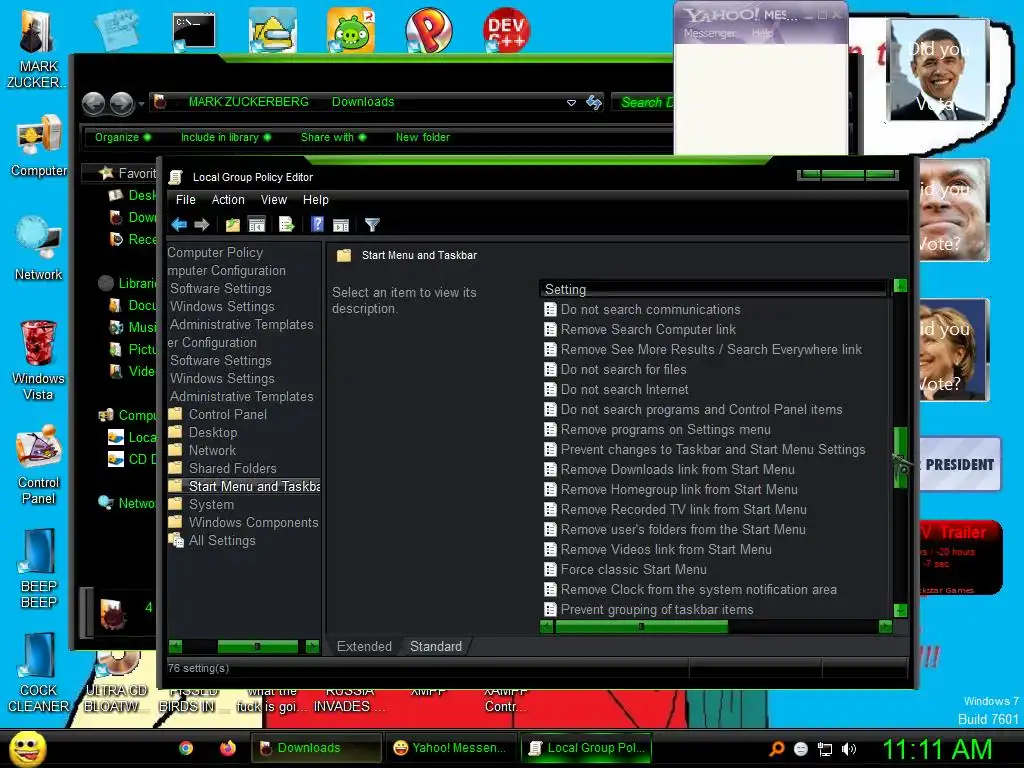Select the Desktop folder in policy tree

pos(212,432)
